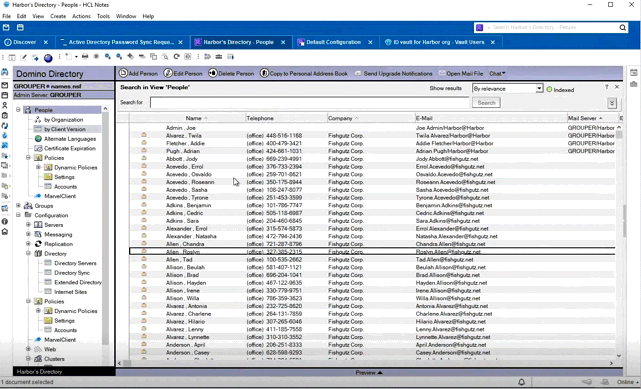641x389 pixels.
Task: Open Calendar icon in left sidebar
Action: [5, 95]
